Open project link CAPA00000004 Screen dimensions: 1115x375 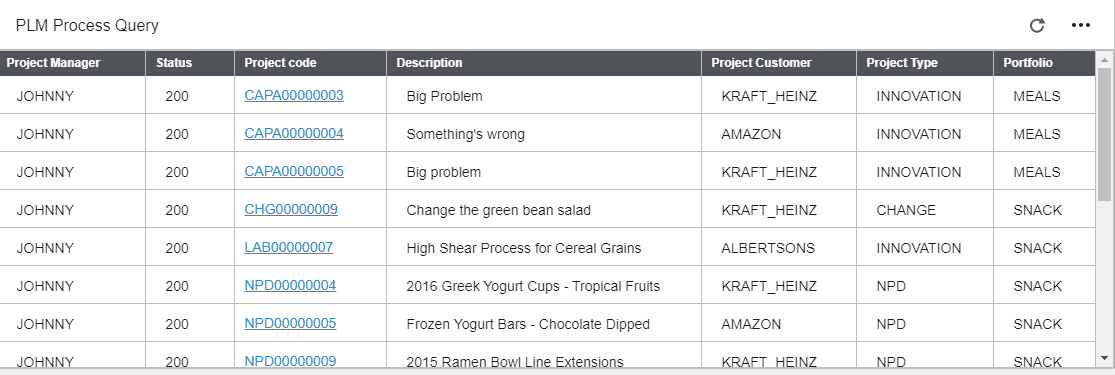click(294, 133)
